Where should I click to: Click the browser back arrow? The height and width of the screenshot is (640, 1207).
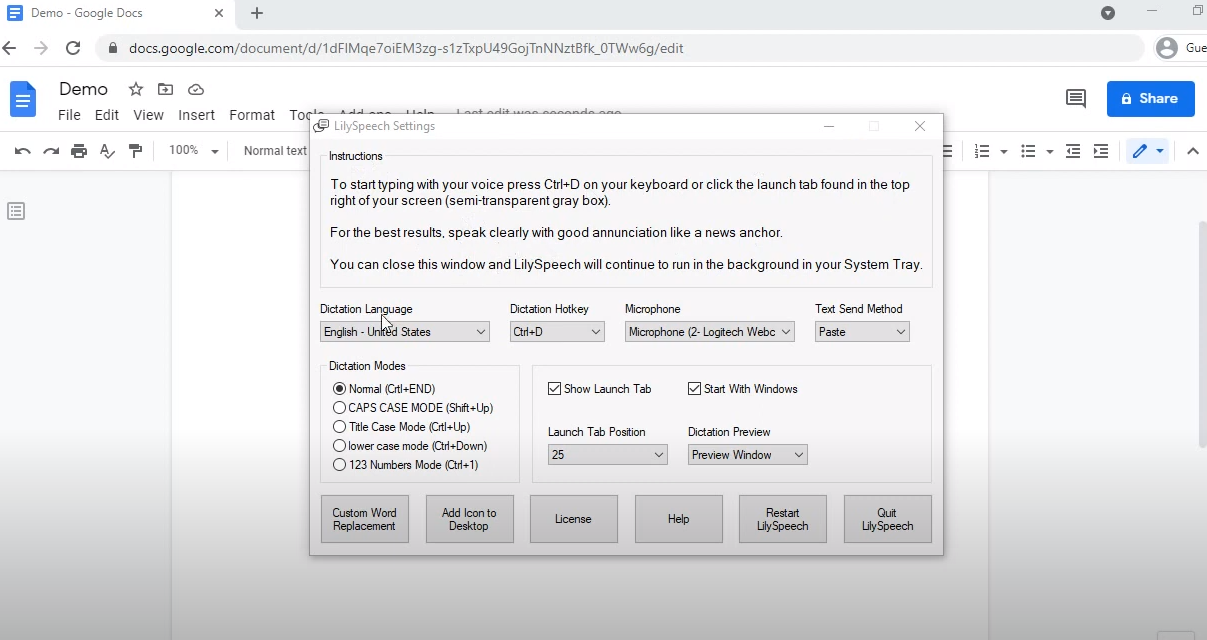click(x=10, y=48)
